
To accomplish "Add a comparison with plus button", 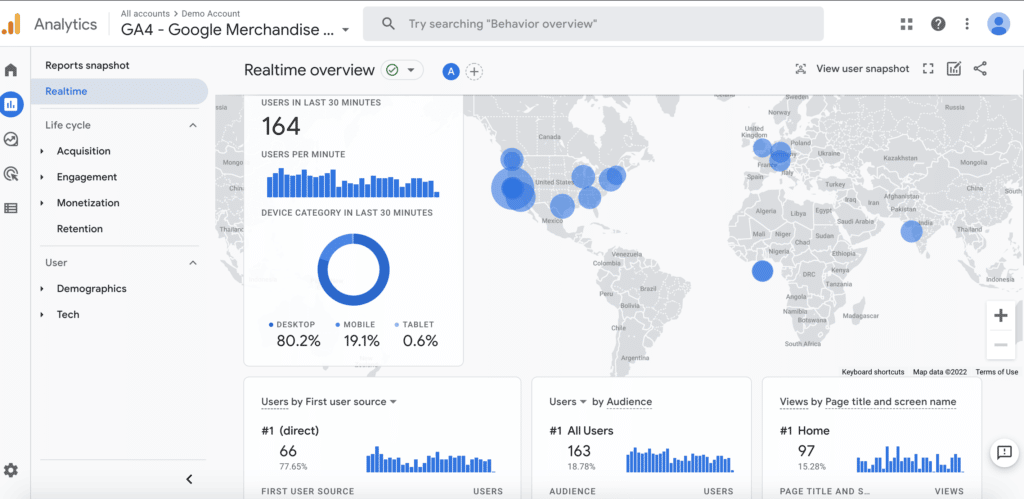I will pos(474,71).
